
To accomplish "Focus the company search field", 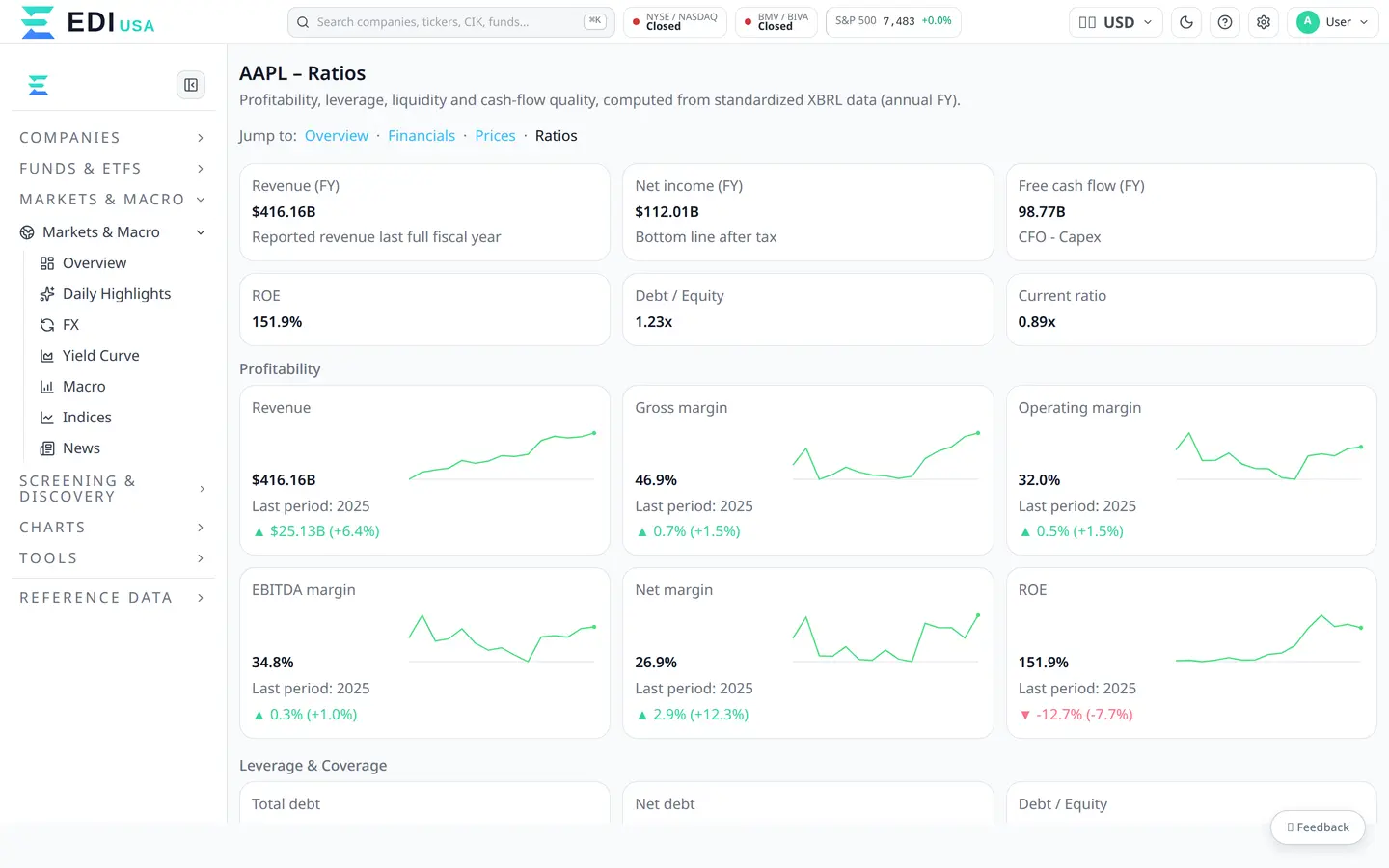I will 450,22.
